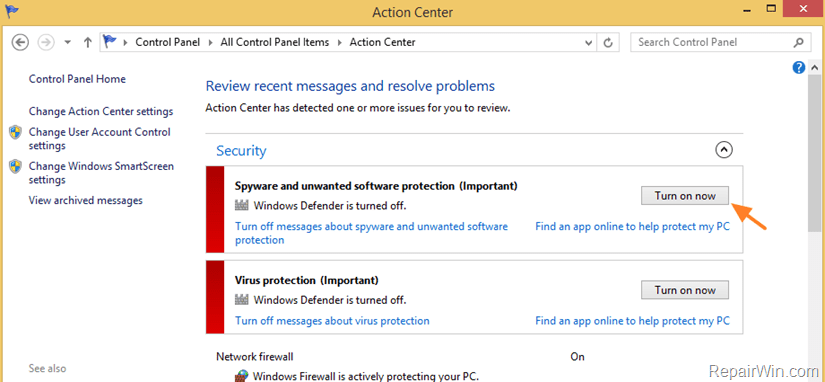Viewport: 825px width, 382px height.
Task: Turn off messages about spyware protection
Action: 371,233
